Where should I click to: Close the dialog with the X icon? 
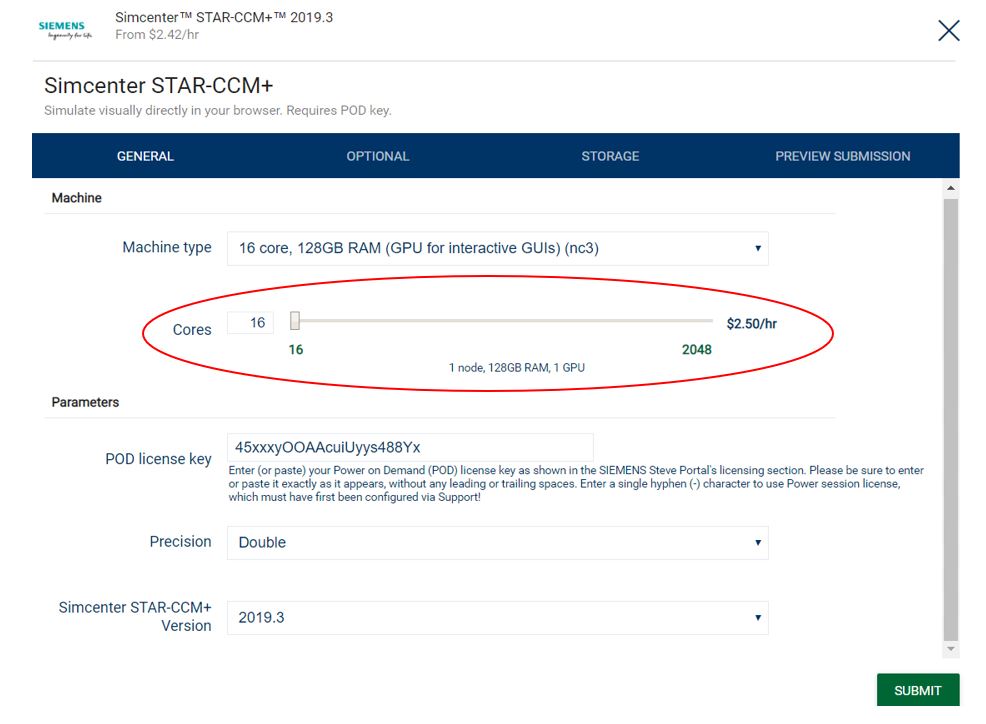(x=948, y=30)
